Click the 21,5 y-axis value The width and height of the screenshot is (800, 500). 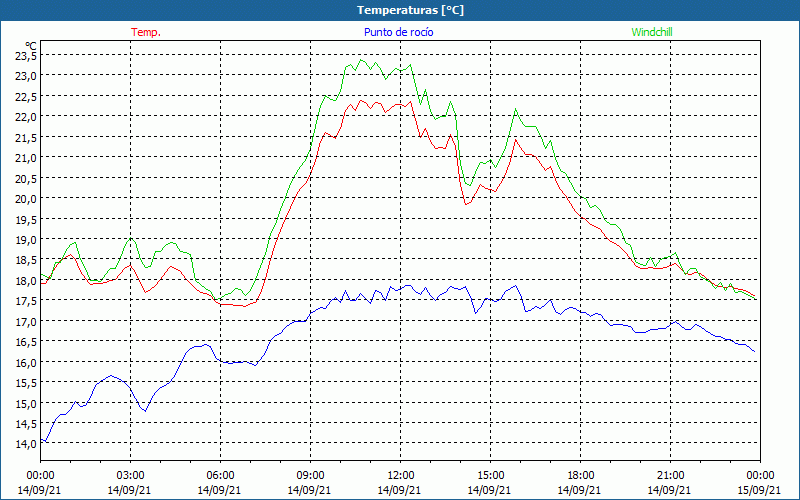tap(26, 137)
